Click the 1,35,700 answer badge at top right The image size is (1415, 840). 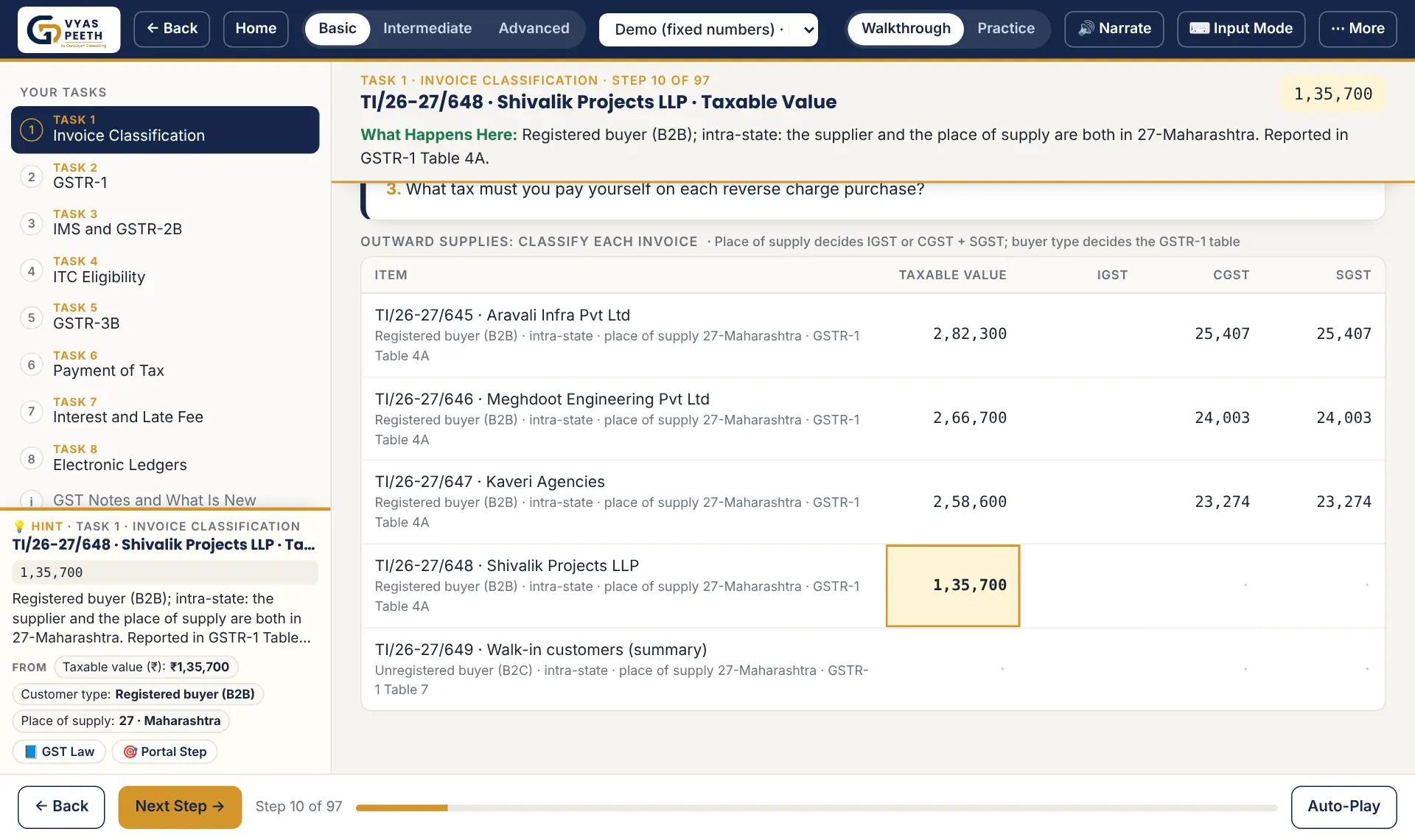pyautogui.click(x=1333, y=94)
